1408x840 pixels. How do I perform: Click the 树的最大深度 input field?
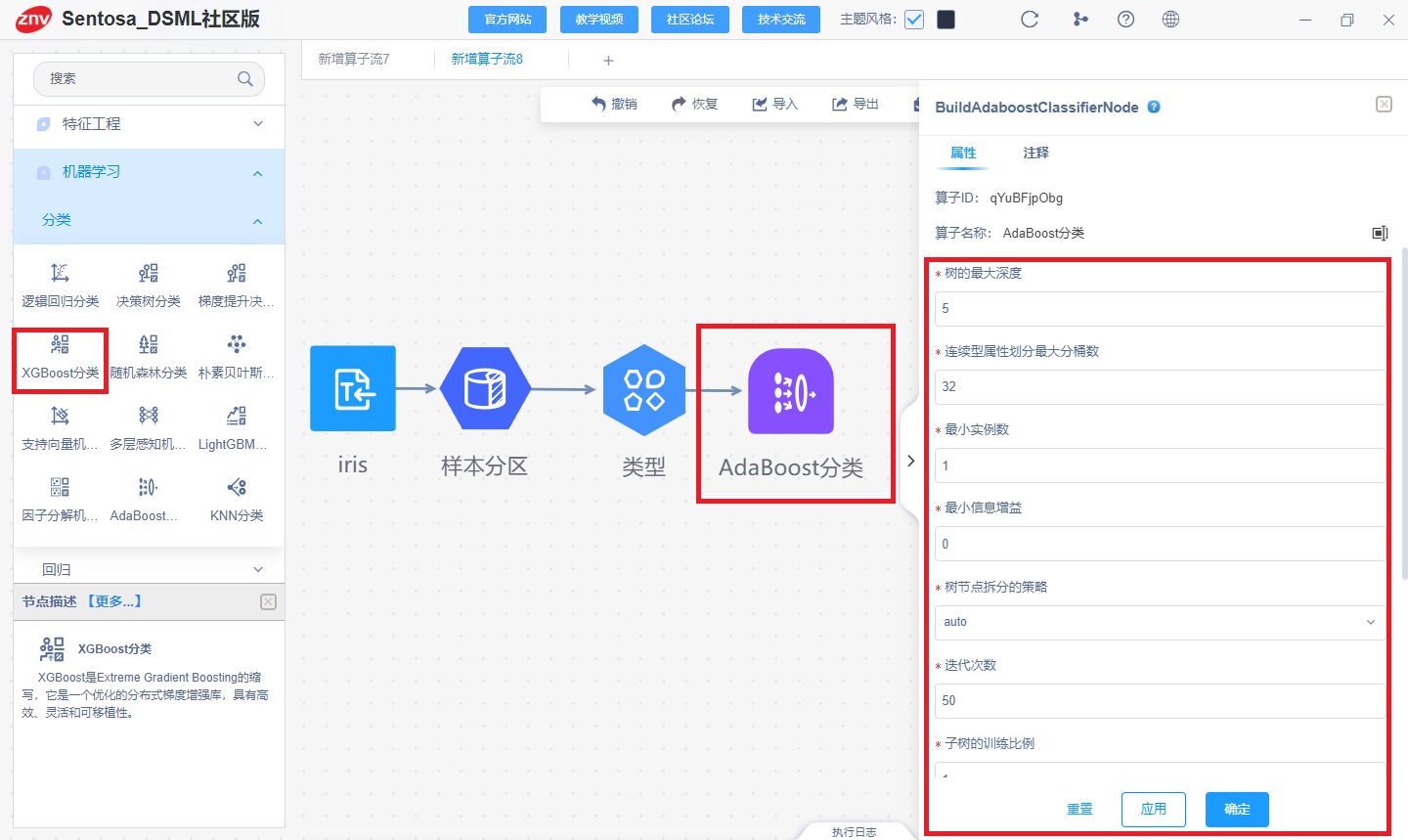point(1160,308)
